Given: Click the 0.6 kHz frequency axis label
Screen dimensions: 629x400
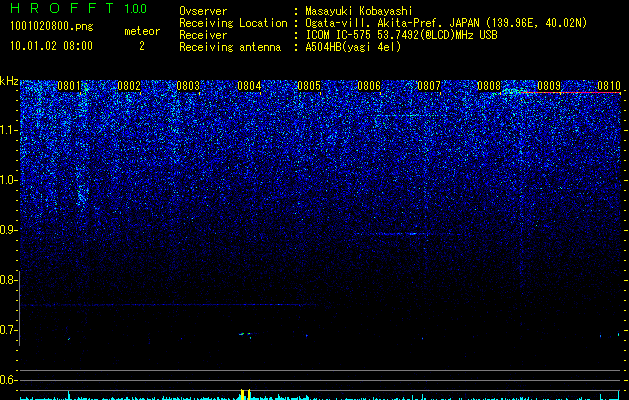Looking at the screenshot, I should click(x=7, y=380).
